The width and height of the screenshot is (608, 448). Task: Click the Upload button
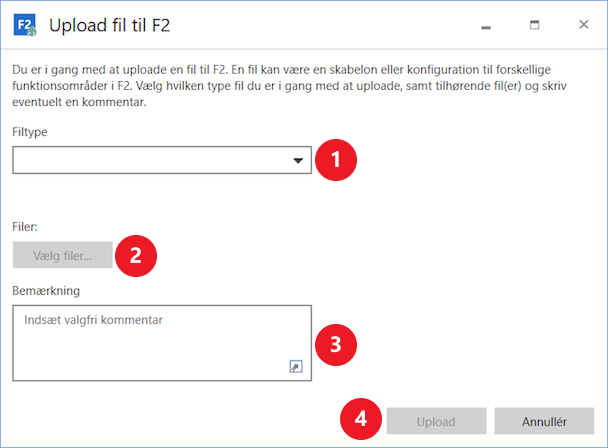(437, 420)
